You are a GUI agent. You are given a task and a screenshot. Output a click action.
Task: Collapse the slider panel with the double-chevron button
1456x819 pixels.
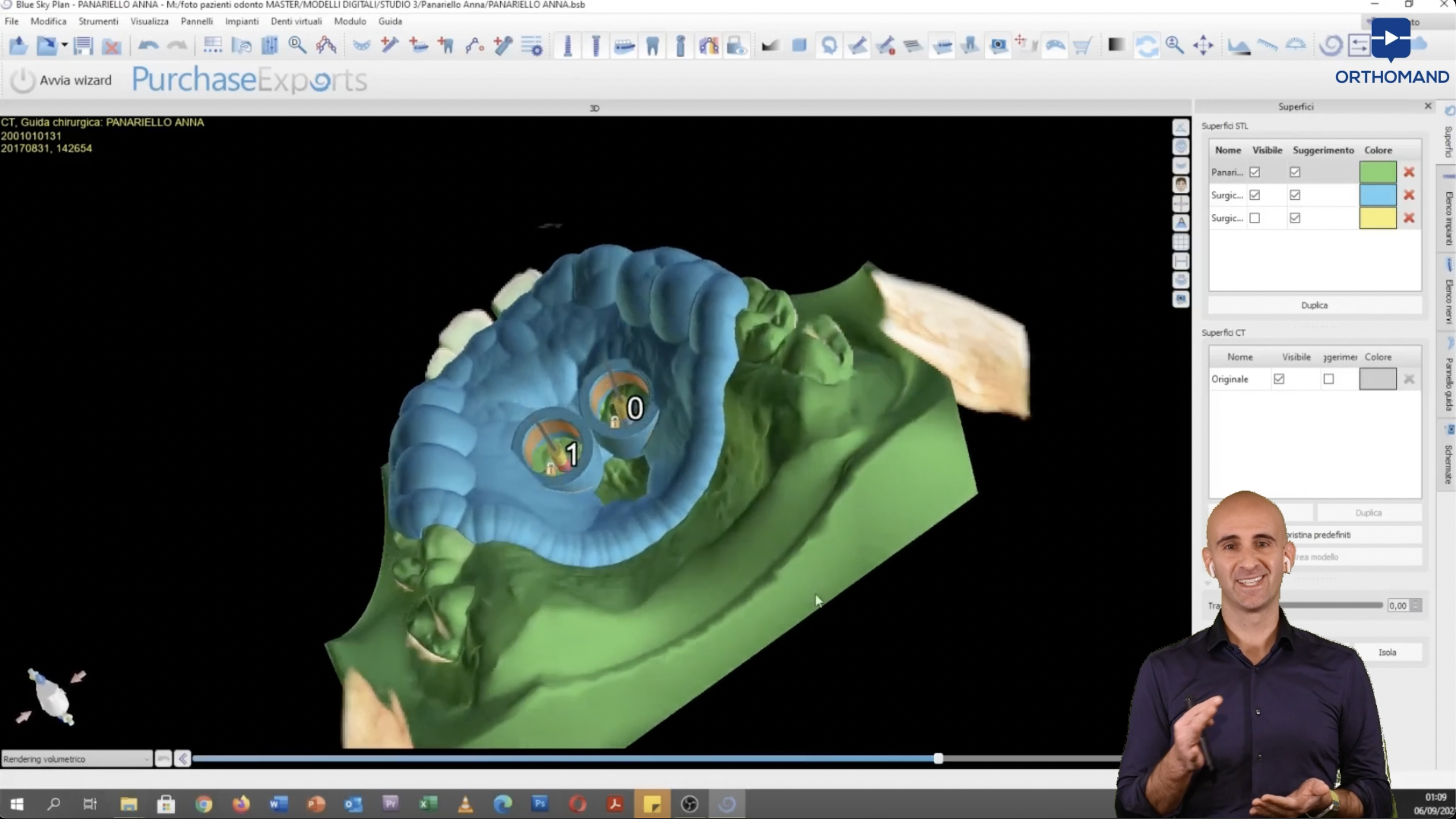[182, 759]
